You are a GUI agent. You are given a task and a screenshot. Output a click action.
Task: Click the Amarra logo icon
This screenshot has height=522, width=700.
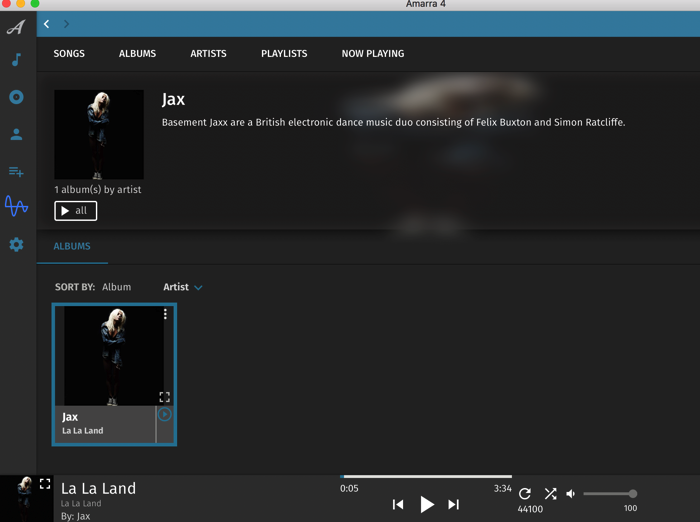pyautogui.click(x=16, y=27)
